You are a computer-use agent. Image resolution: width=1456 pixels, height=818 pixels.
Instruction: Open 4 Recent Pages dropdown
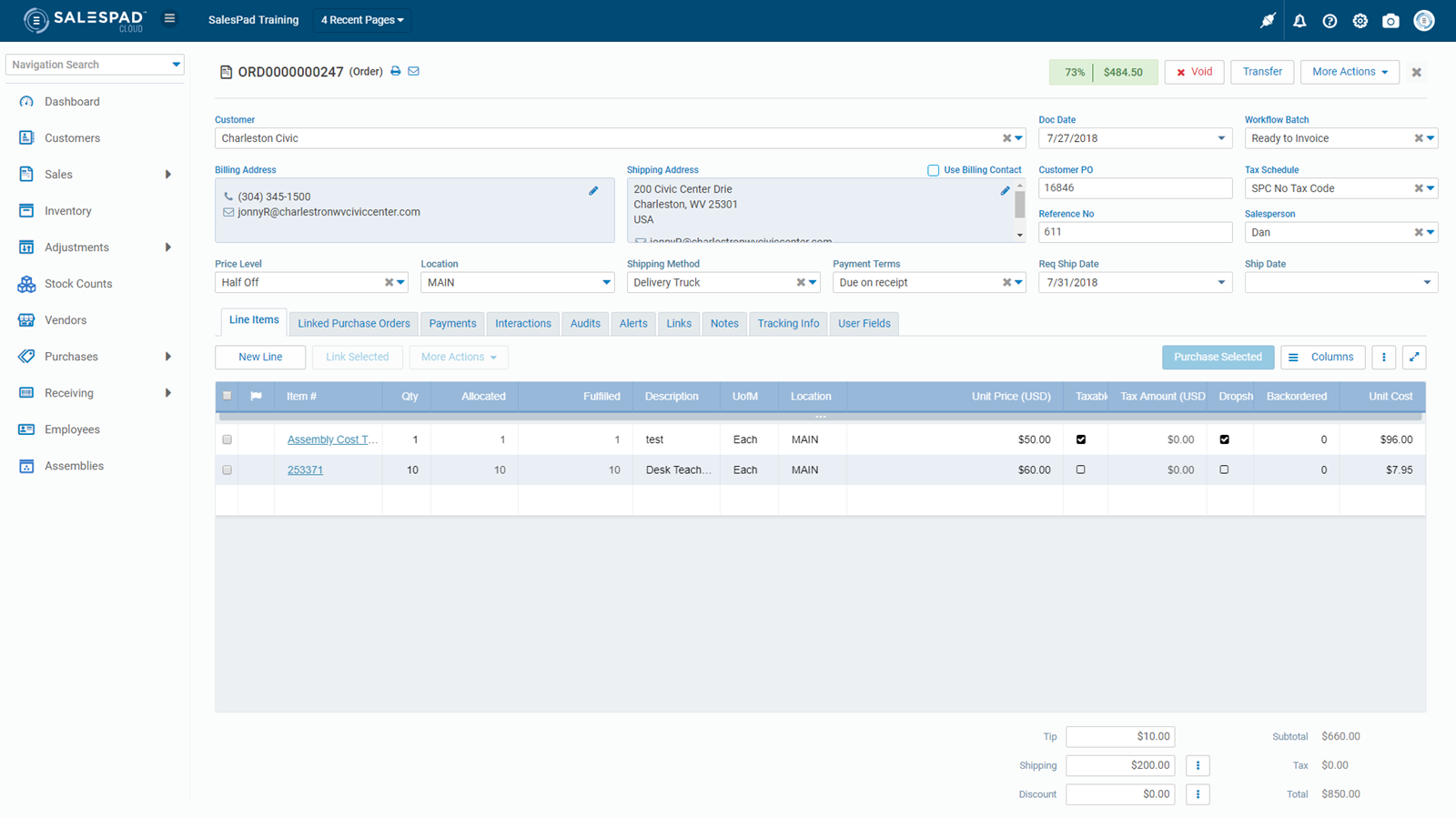pyautogui.click(x=362, y=20)
